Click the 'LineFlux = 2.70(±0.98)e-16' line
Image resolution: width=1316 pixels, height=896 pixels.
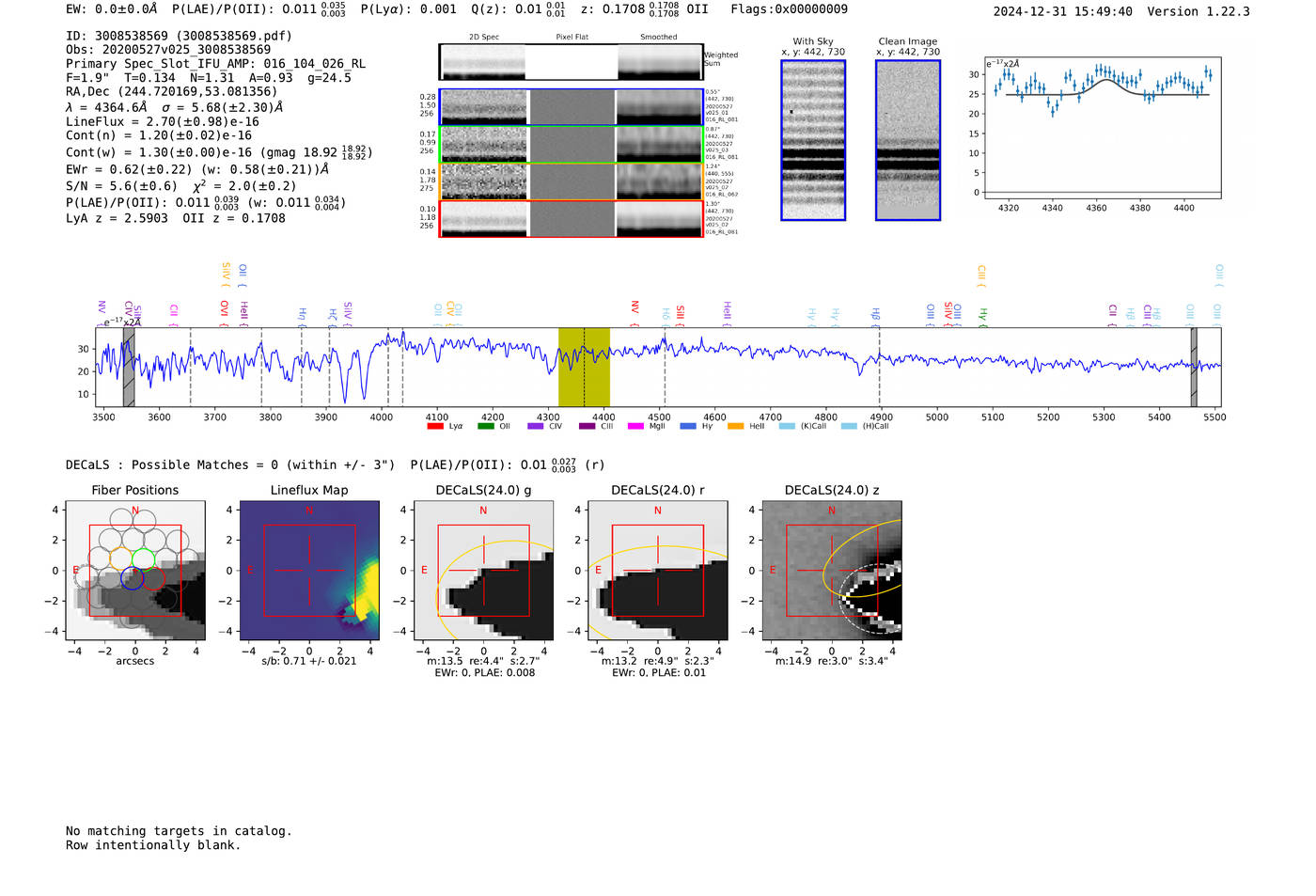[x=163, y=121]
